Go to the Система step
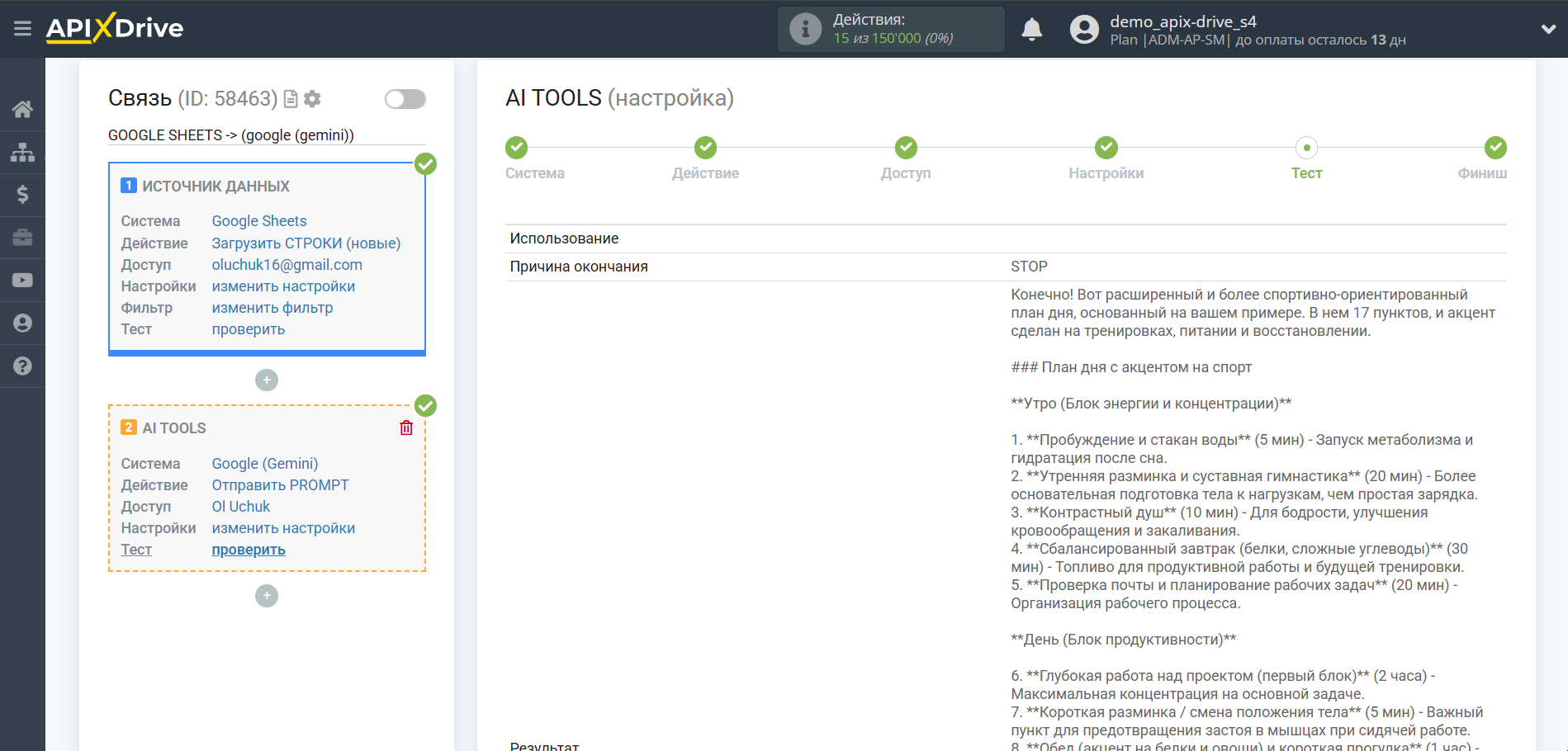Screen dimensions: 1568x751 [x=517, y=148]
